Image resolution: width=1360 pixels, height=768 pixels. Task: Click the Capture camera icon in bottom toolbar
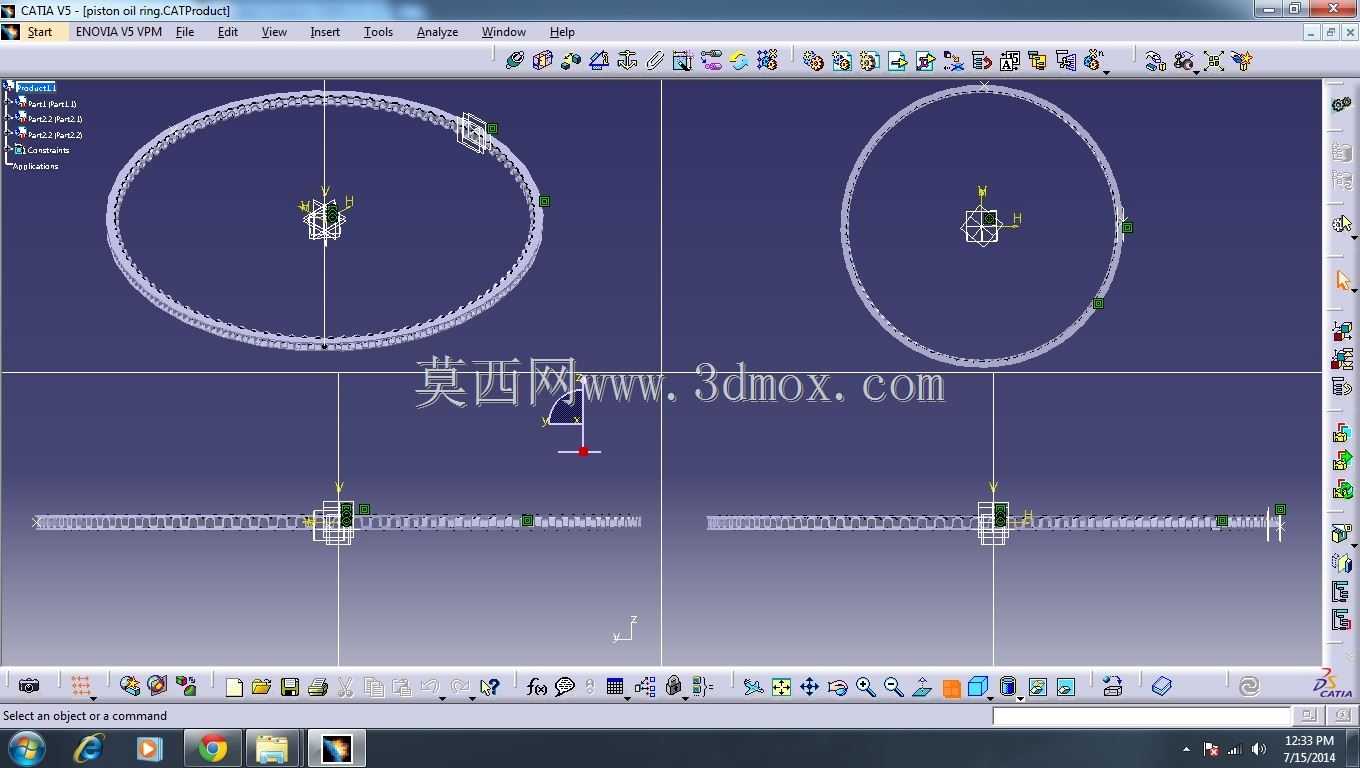click(29, 686)
